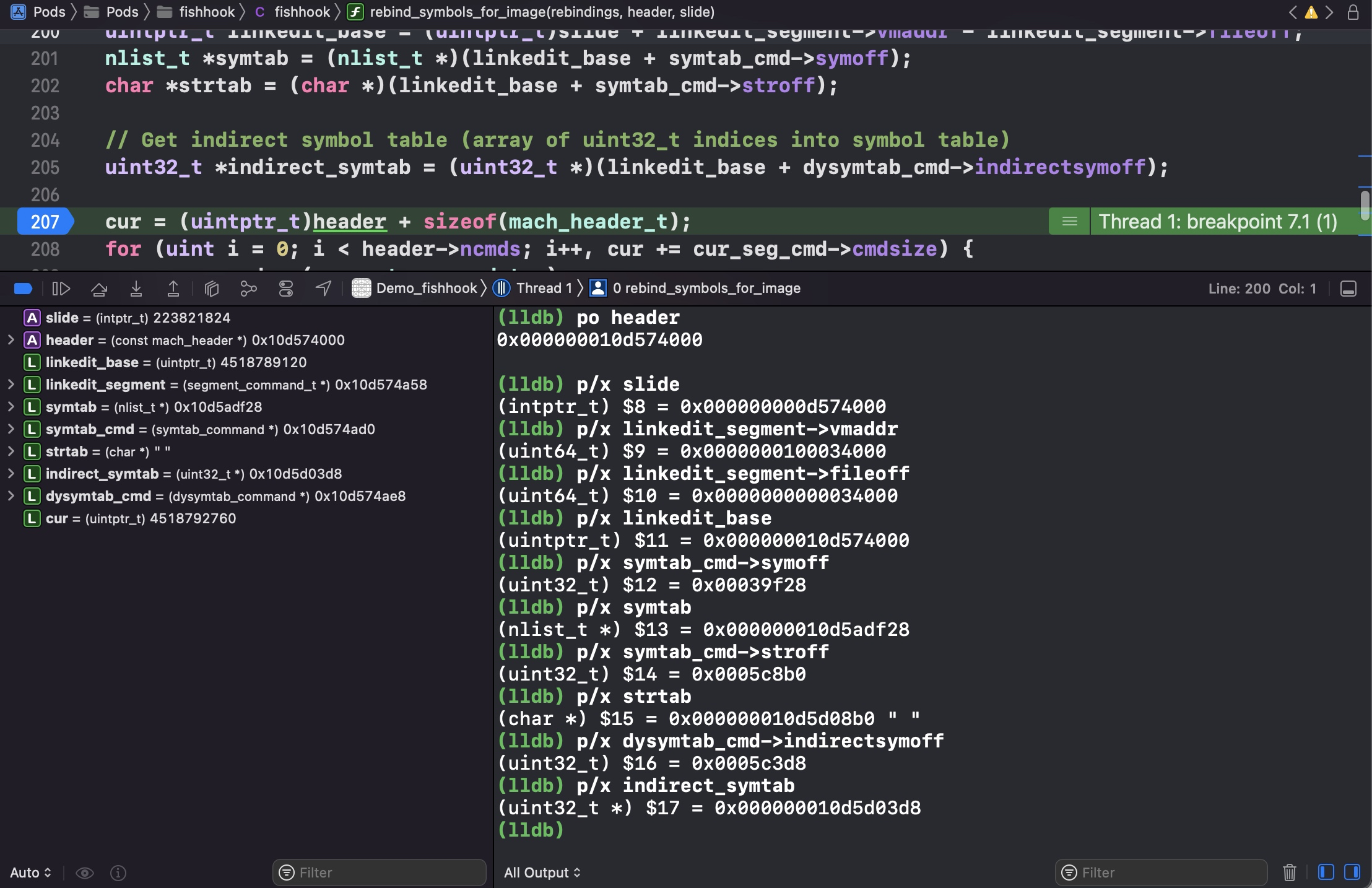Clear the console with trash icon
This screenshot has width=1372, height=888.
click(x=1290, y=873)
